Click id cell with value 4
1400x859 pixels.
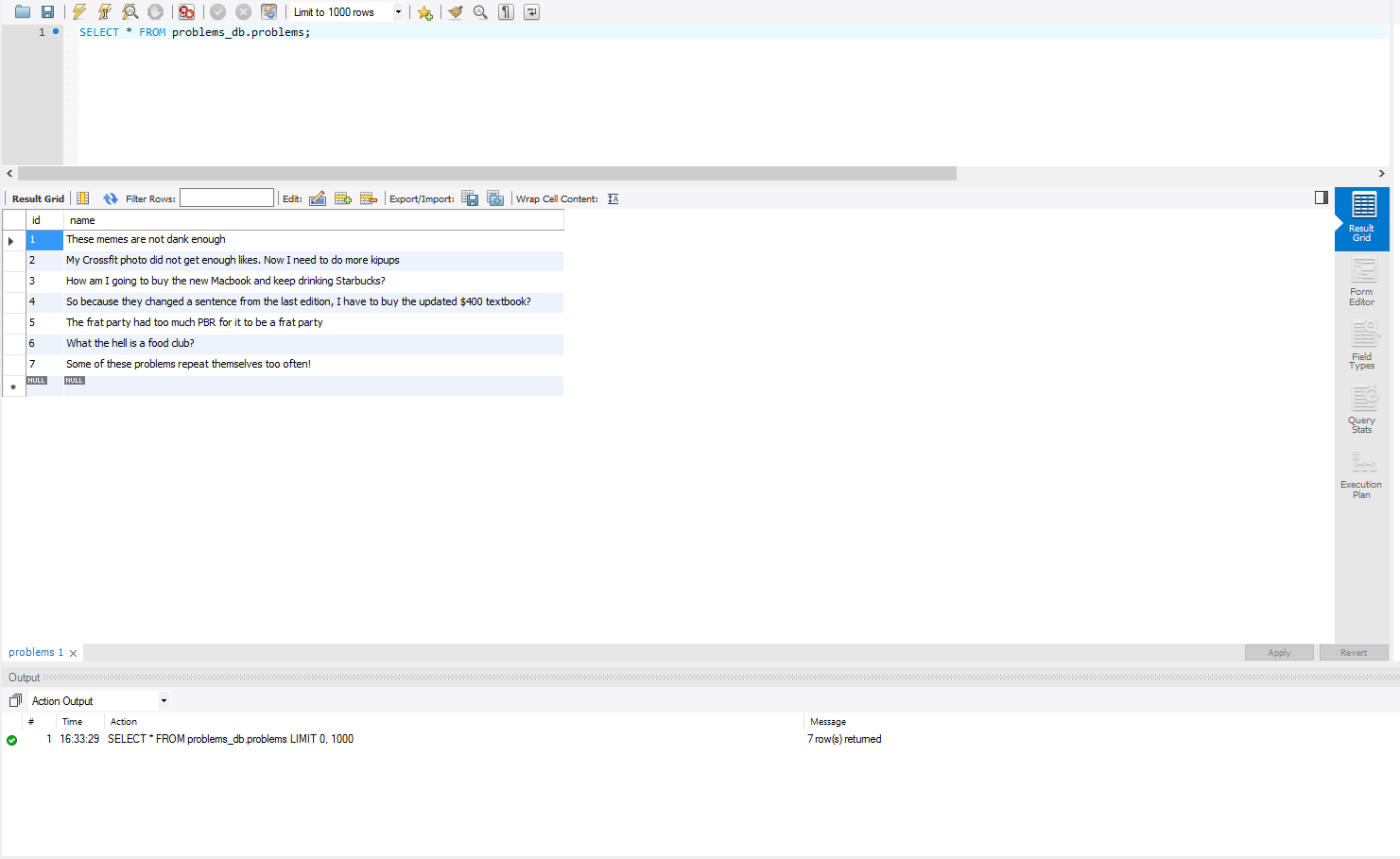click(44, 302)
